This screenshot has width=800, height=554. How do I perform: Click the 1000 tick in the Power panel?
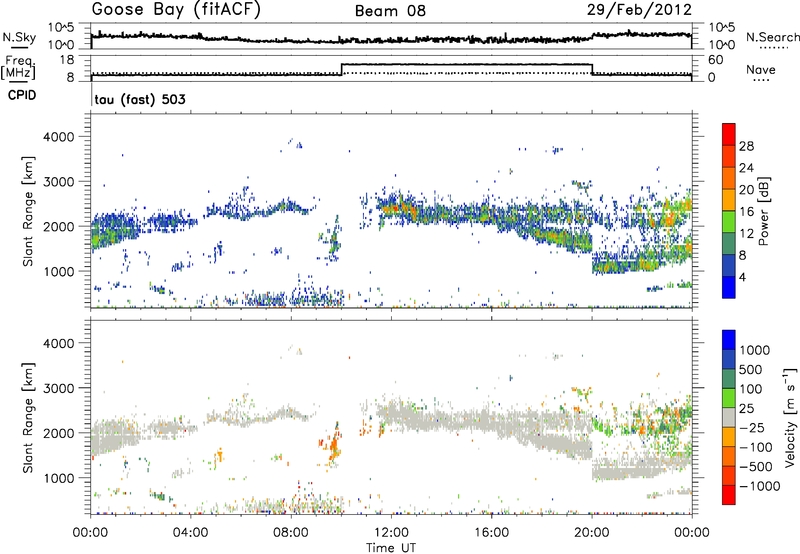click(x=59, y=271)
